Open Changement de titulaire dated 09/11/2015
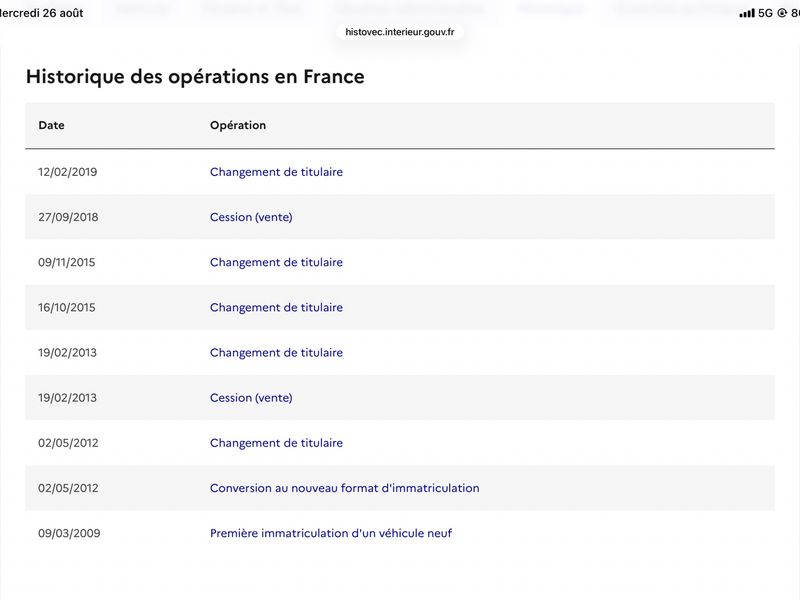 pyautogui.click(x=276, y=262)
